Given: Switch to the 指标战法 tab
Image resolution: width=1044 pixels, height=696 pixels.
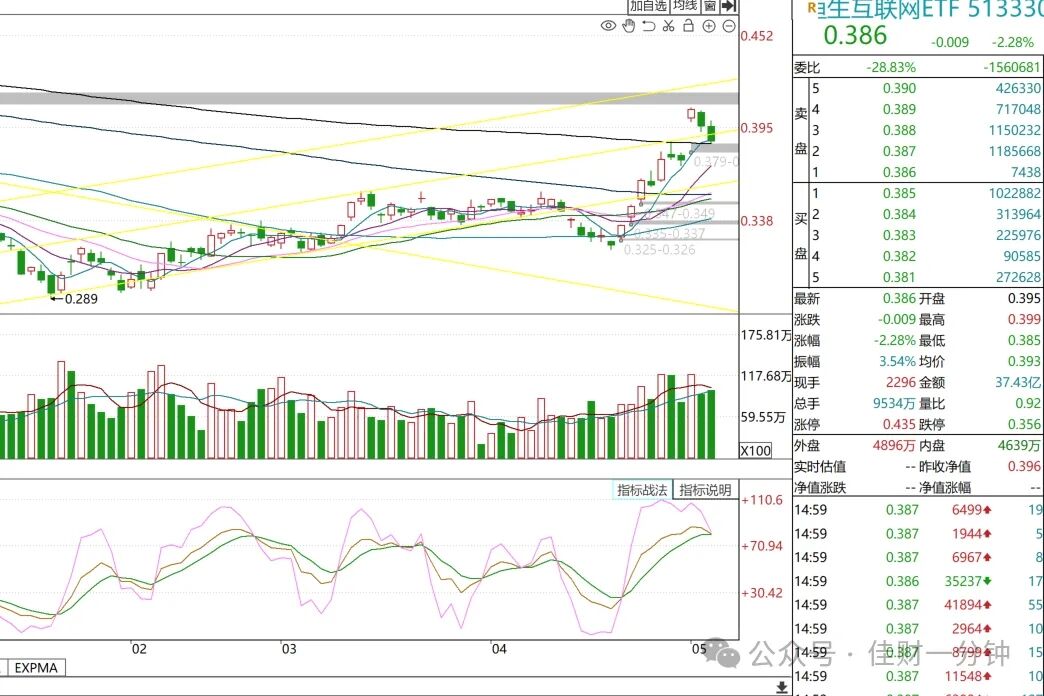Looking at the screenshot, I should (642, 490).
